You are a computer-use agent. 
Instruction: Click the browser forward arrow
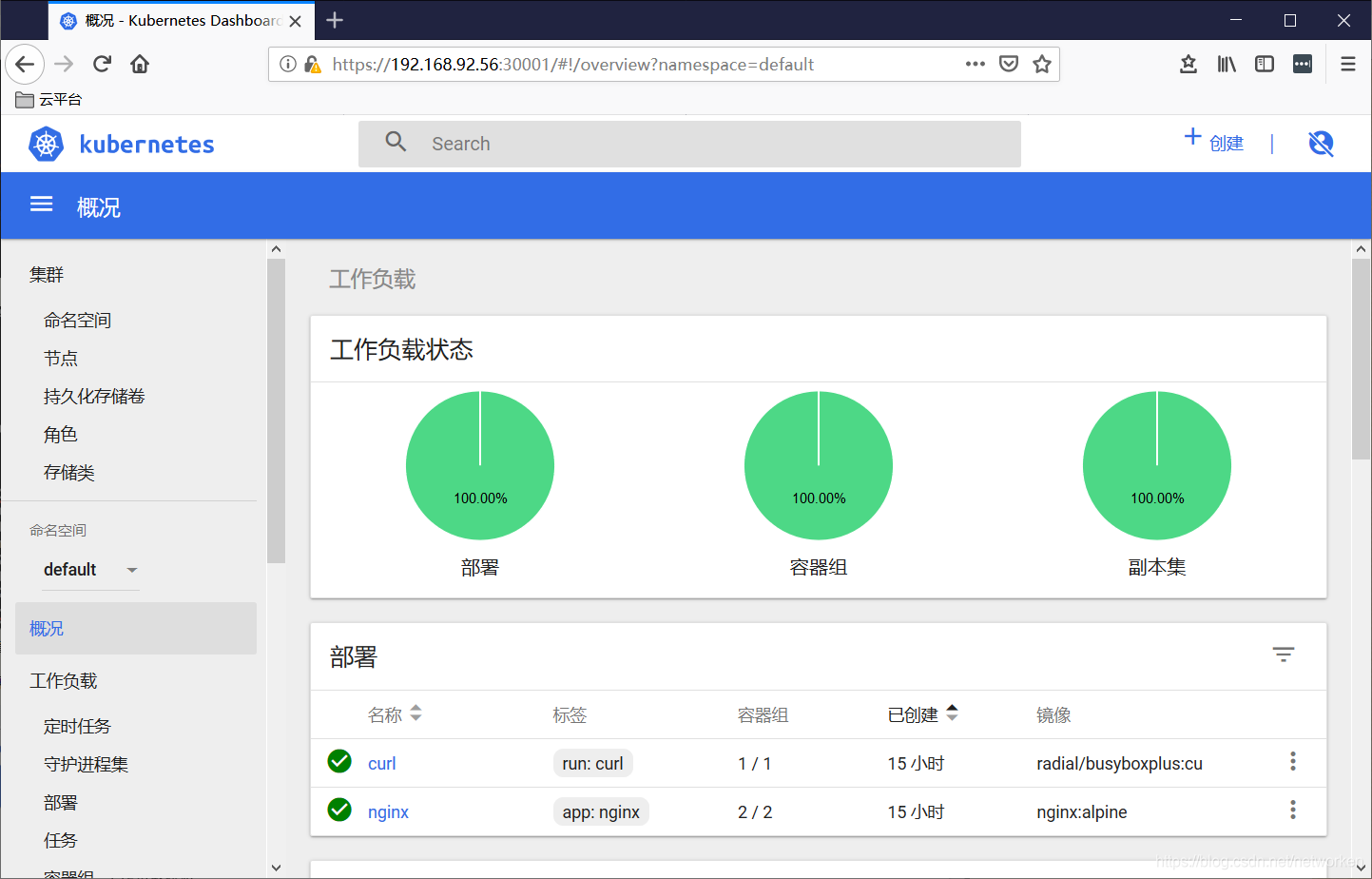pos(64,64)
